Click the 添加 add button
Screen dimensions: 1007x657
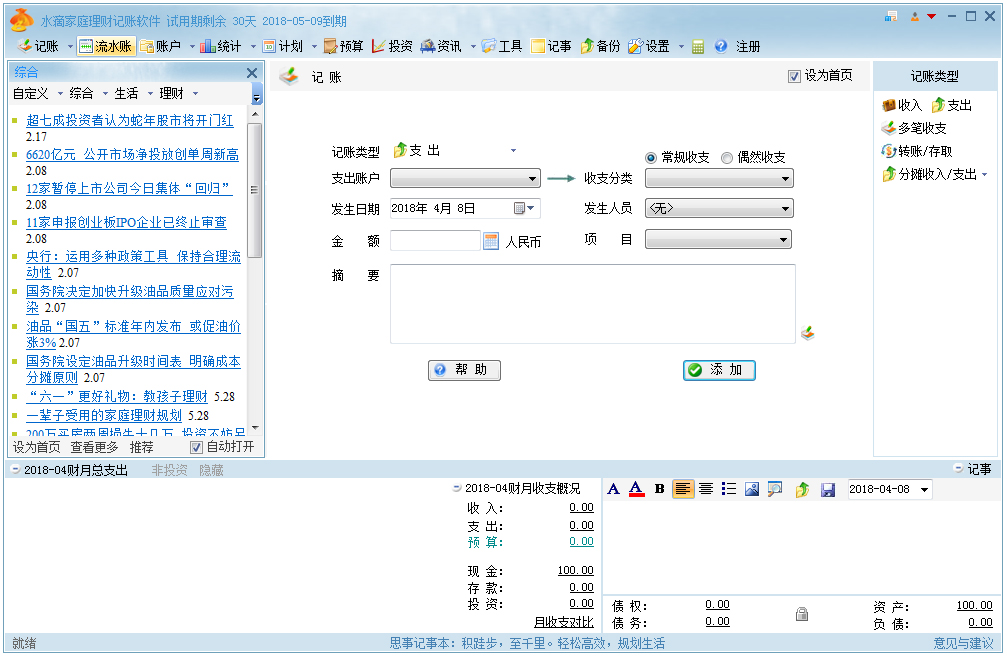(x=719, y=370)
